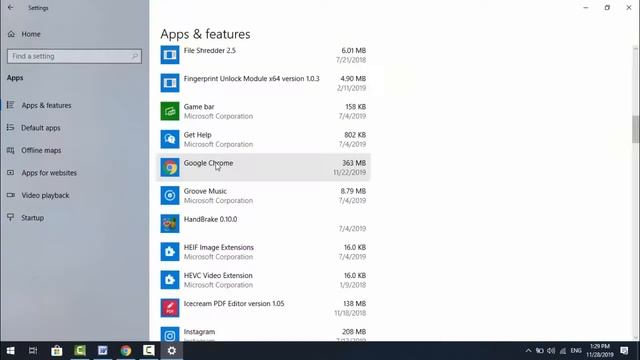The height and width of the screenshot is (360, 640).
Task: Open the white C app on taskbar
Action: tap(149, 351)
